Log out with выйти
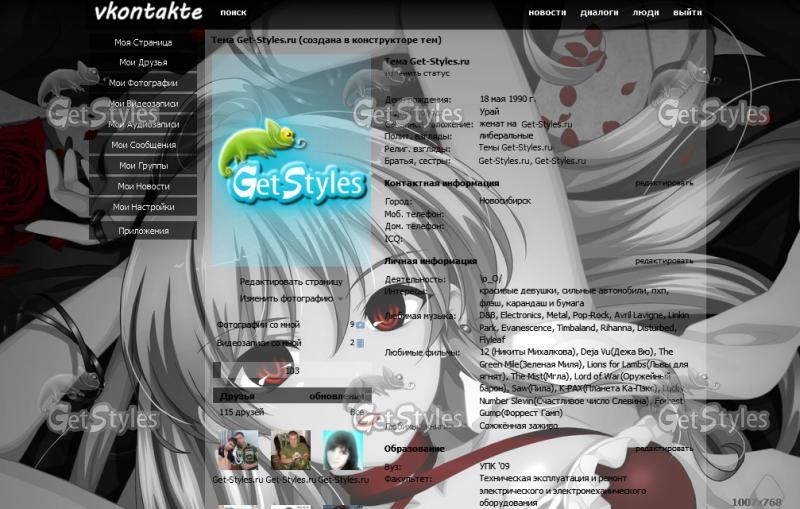The height and width of the screenshot is (509, 800). [687, 12]
